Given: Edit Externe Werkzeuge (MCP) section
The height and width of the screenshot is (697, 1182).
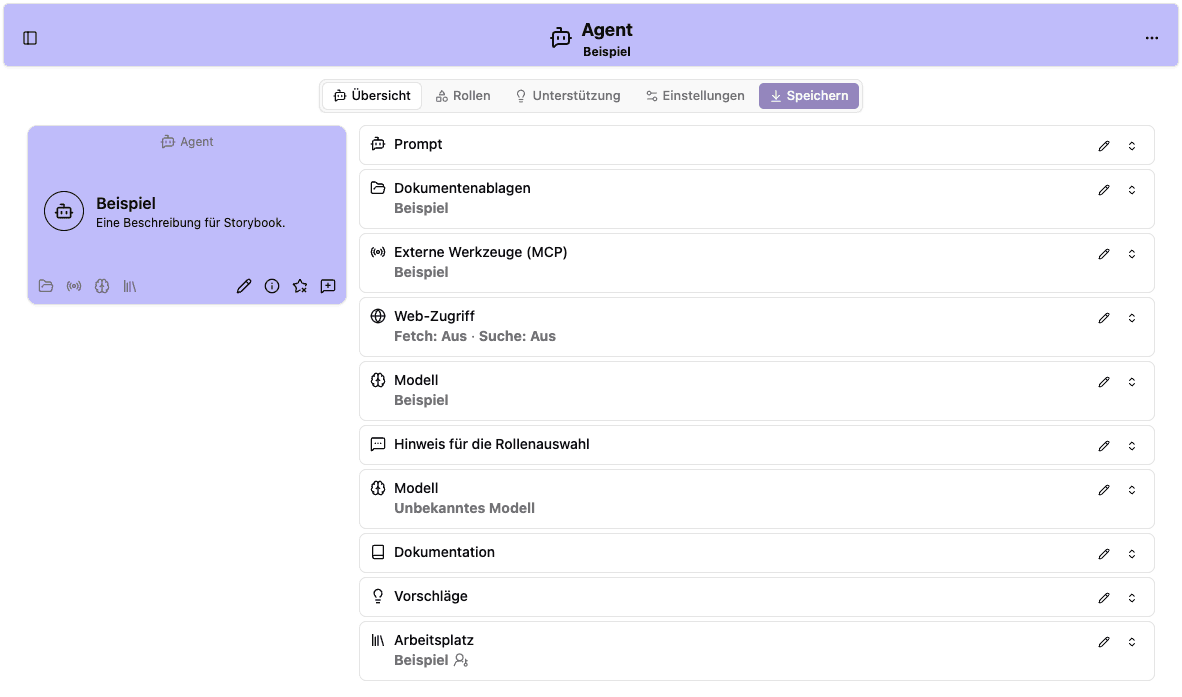Looking at the screenshot, I should (1104, 254).
